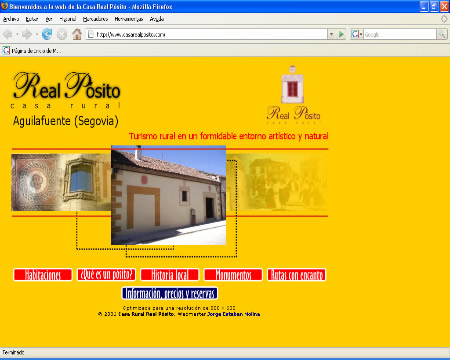Click the Monumentos red button
450x360 pixels.
[x=233, y=275]
